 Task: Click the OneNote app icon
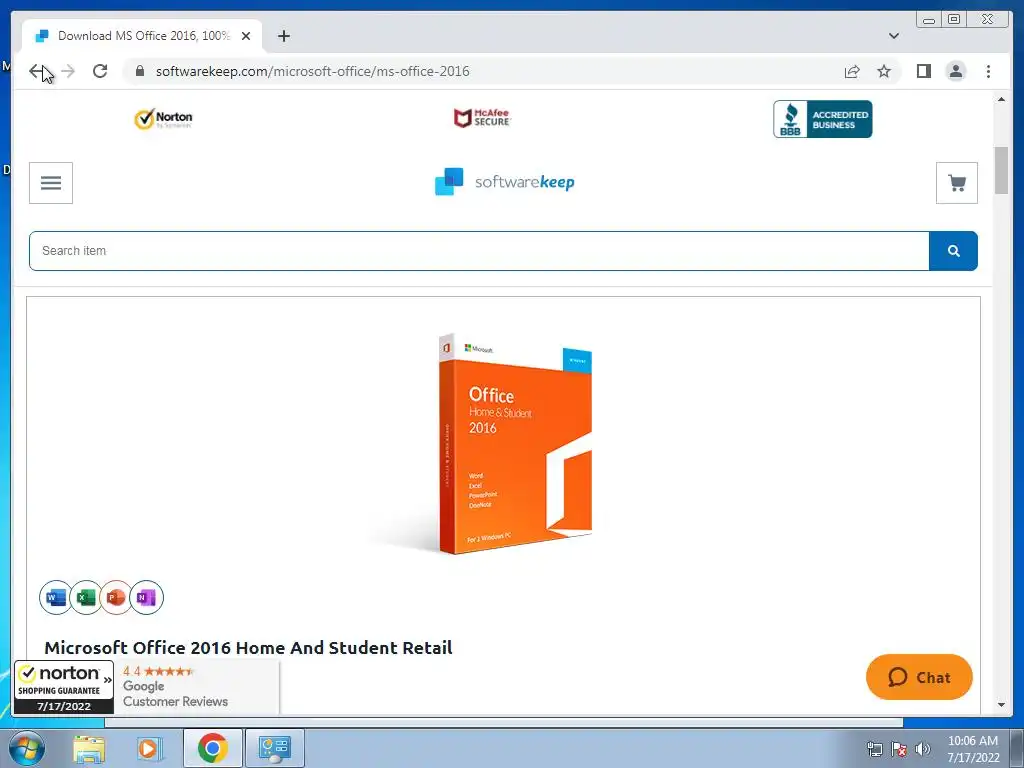point(146,597)
